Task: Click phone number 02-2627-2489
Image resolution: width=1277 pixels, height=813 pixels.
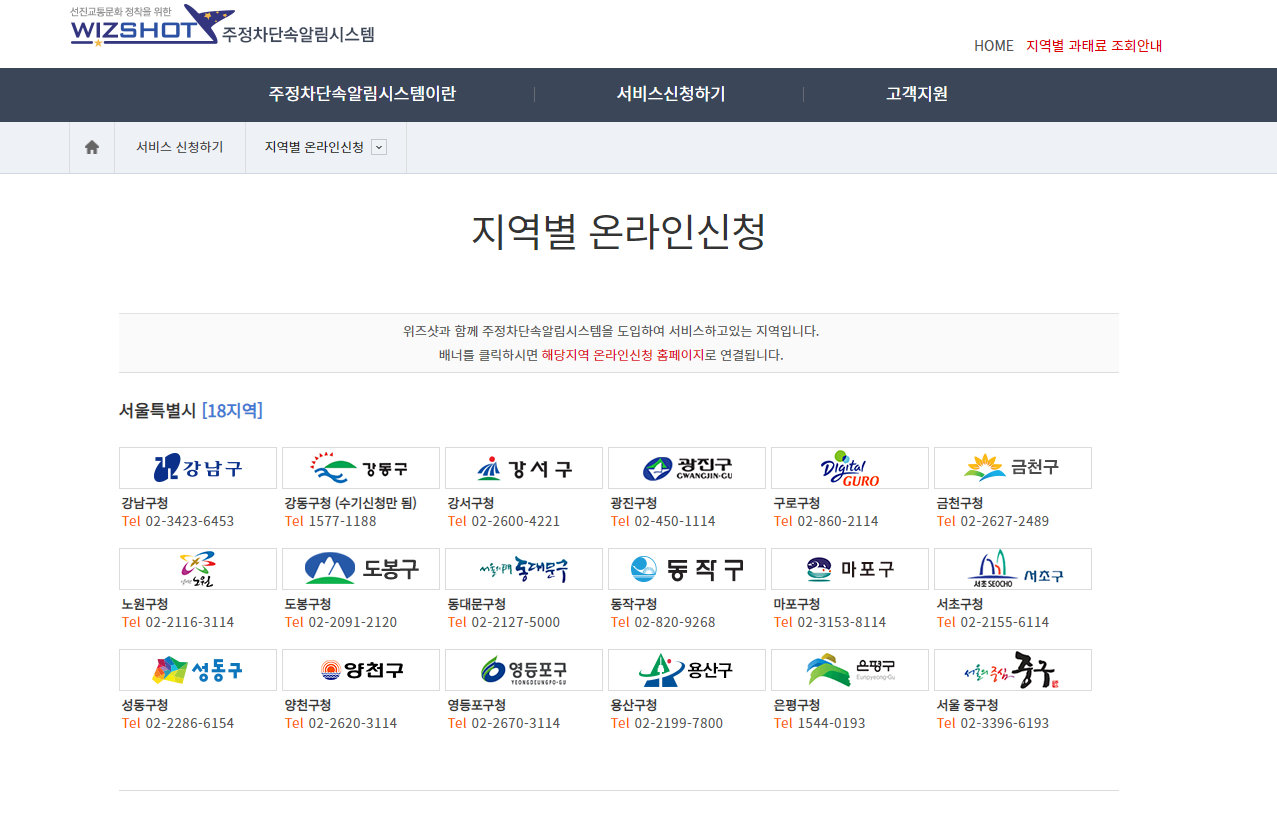Action: tap(1005, 521)
